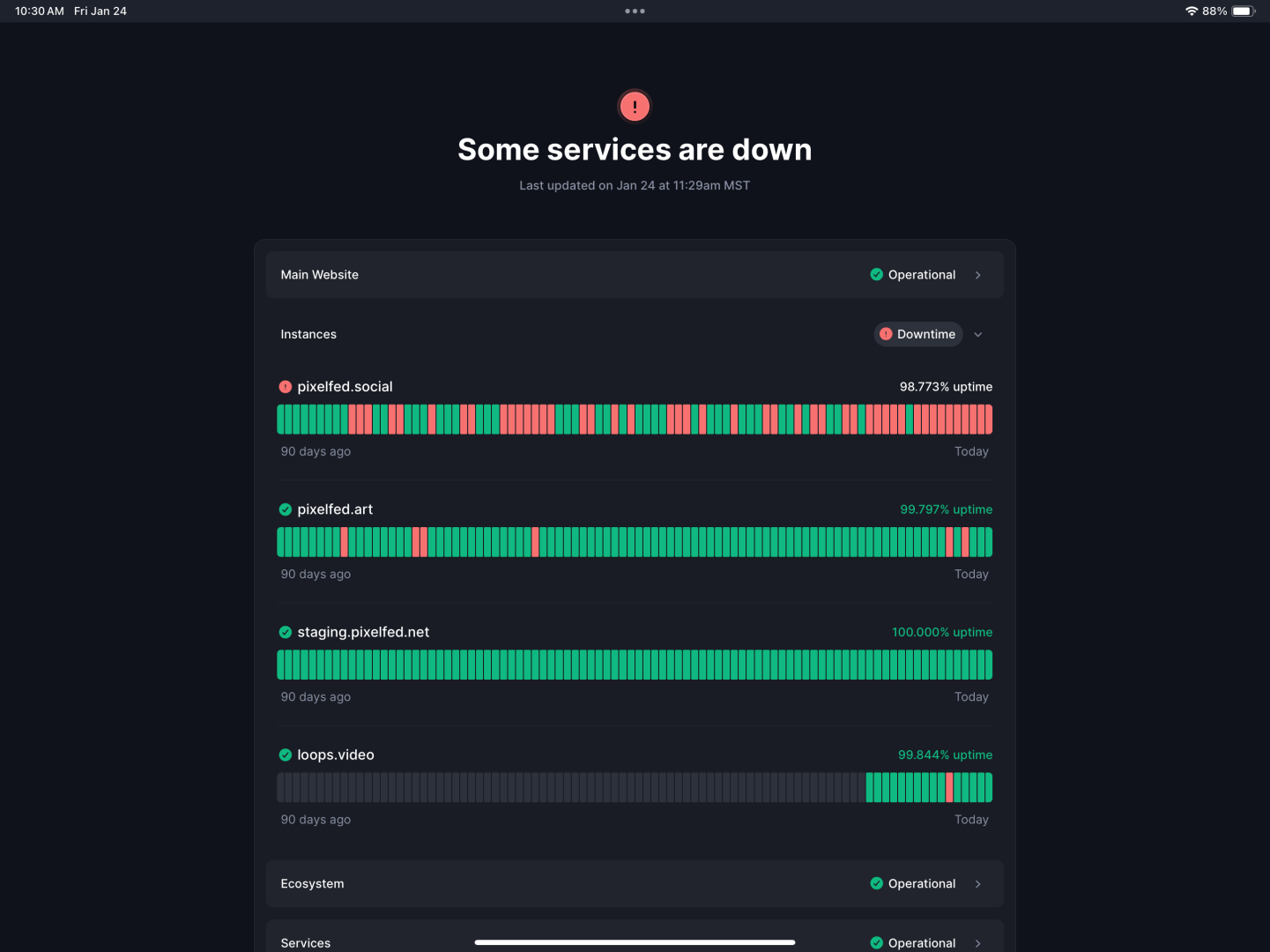1270x952 pixels.
Task: Click the operational icon in the Ecosystem row
Action: (x=876, y=883)
